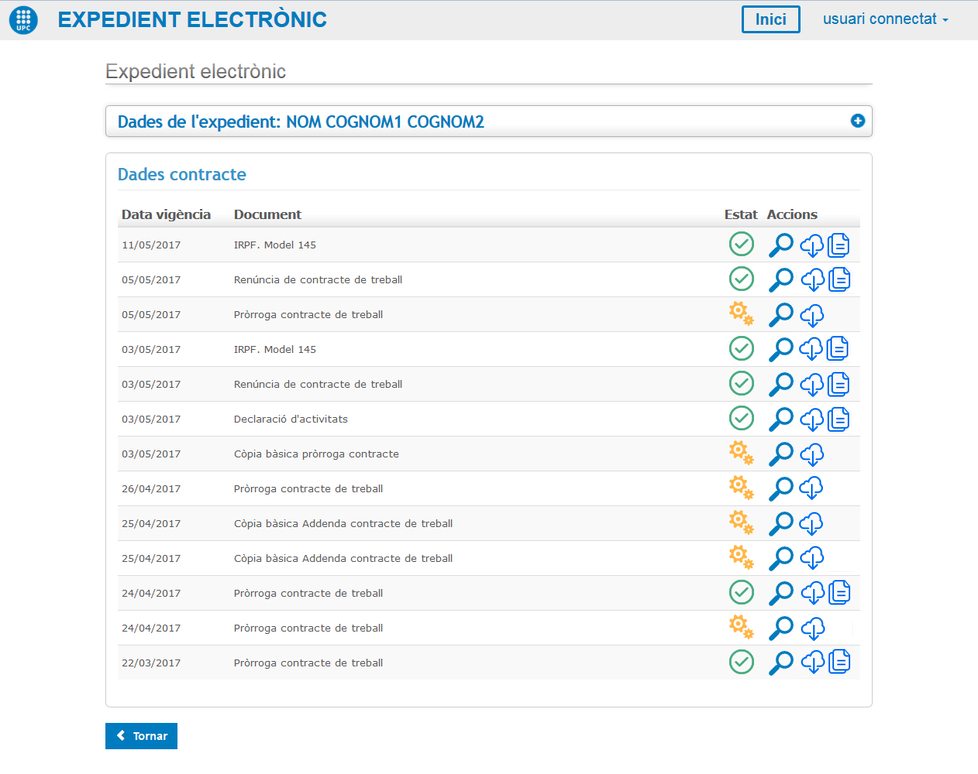Click the document icon for 22/03/2017 Pròrroga contracte
The height and width of the screenshot is (774, 978).
[839, 662]
